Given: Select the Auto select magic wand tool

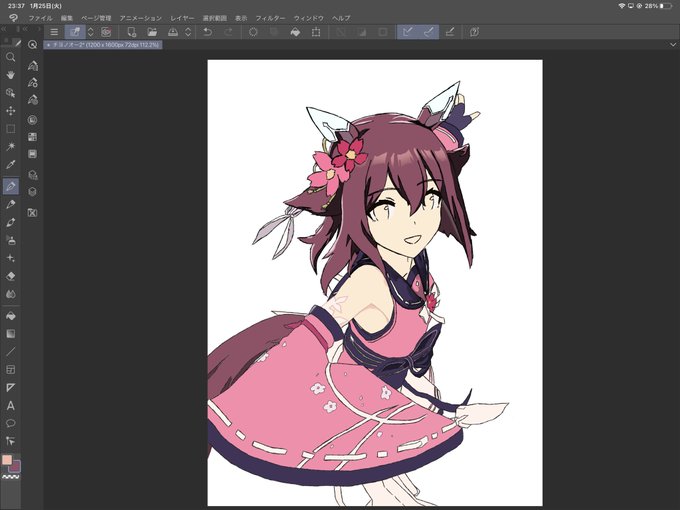Looking at the screenshot, I should [11, 147].
